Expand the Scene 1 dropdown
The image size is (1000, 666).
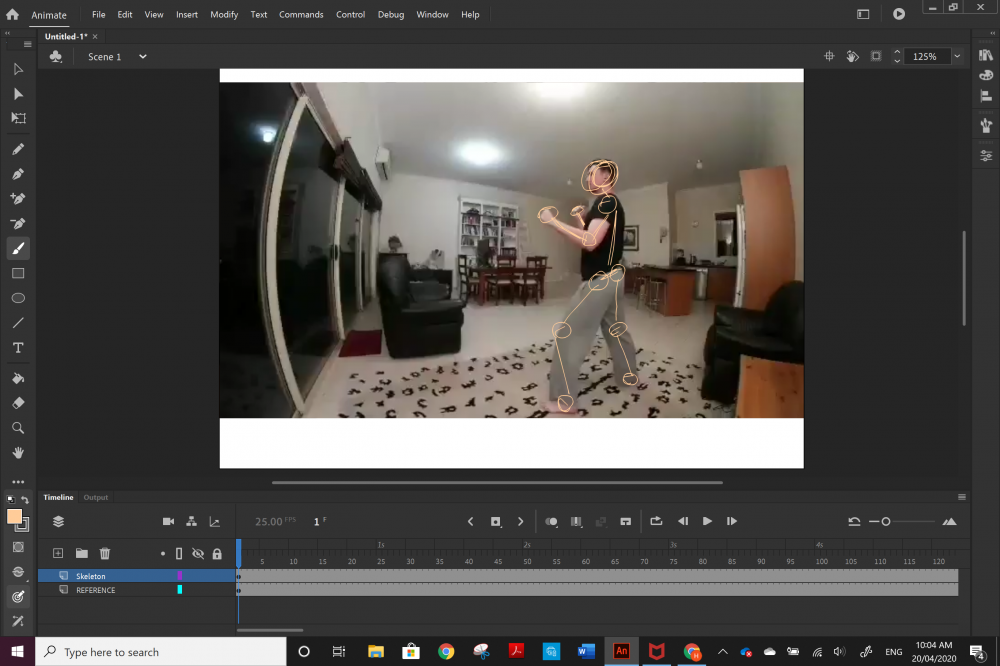coord(142,57)
